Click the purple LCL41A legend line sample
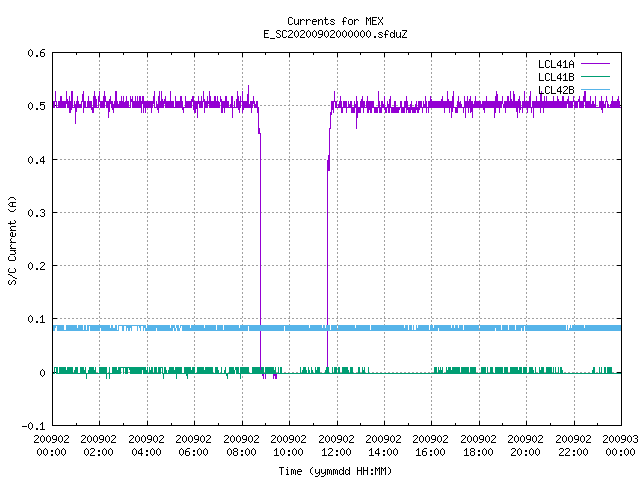 tap(595, 64)
